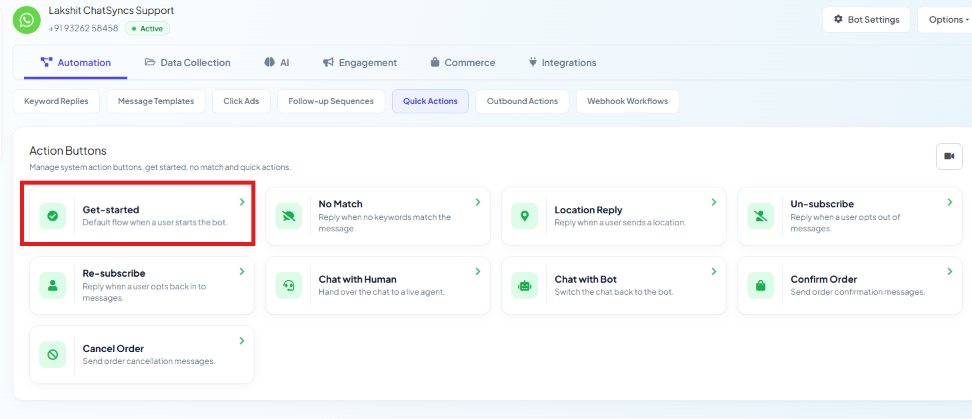Click the No Match card title

pos(340,204)
